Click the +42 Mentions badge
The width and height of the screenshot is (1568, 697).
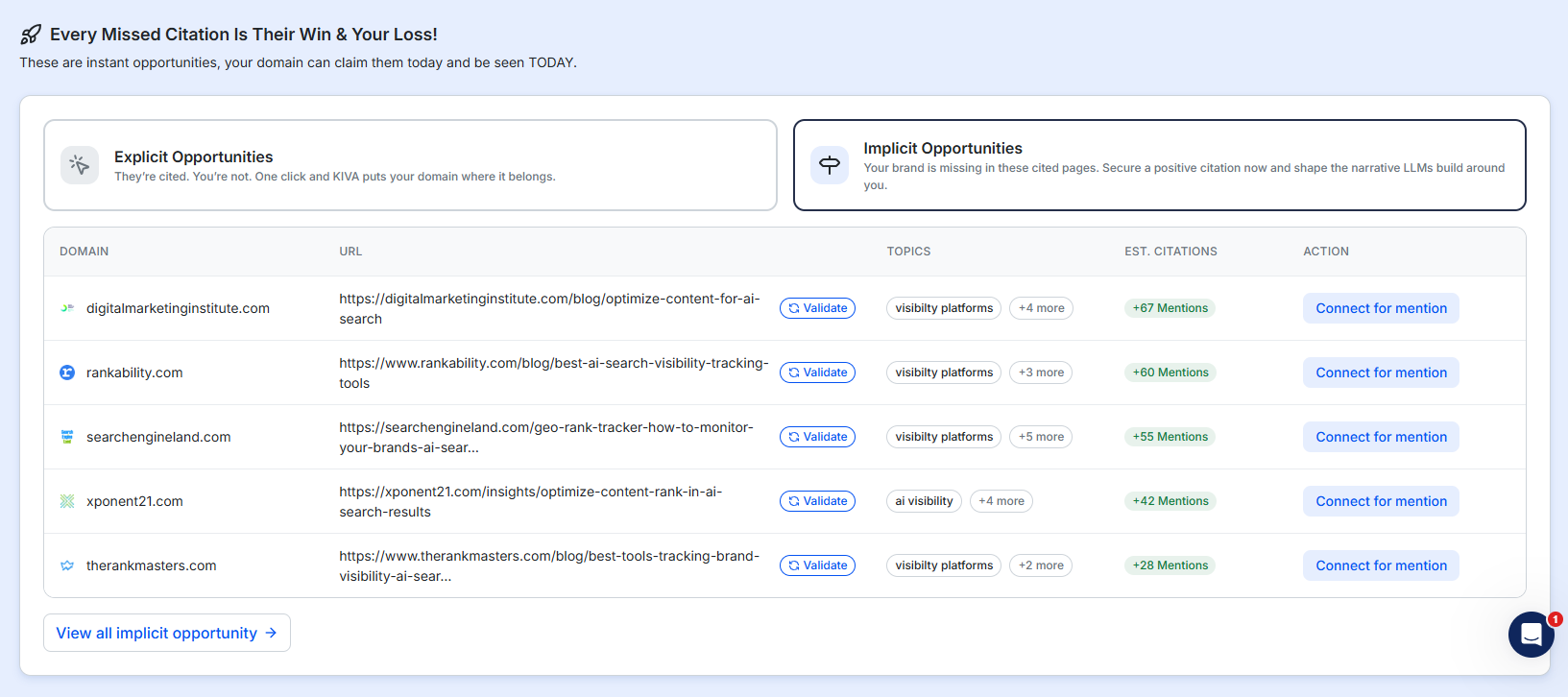tap(1170, 501)
